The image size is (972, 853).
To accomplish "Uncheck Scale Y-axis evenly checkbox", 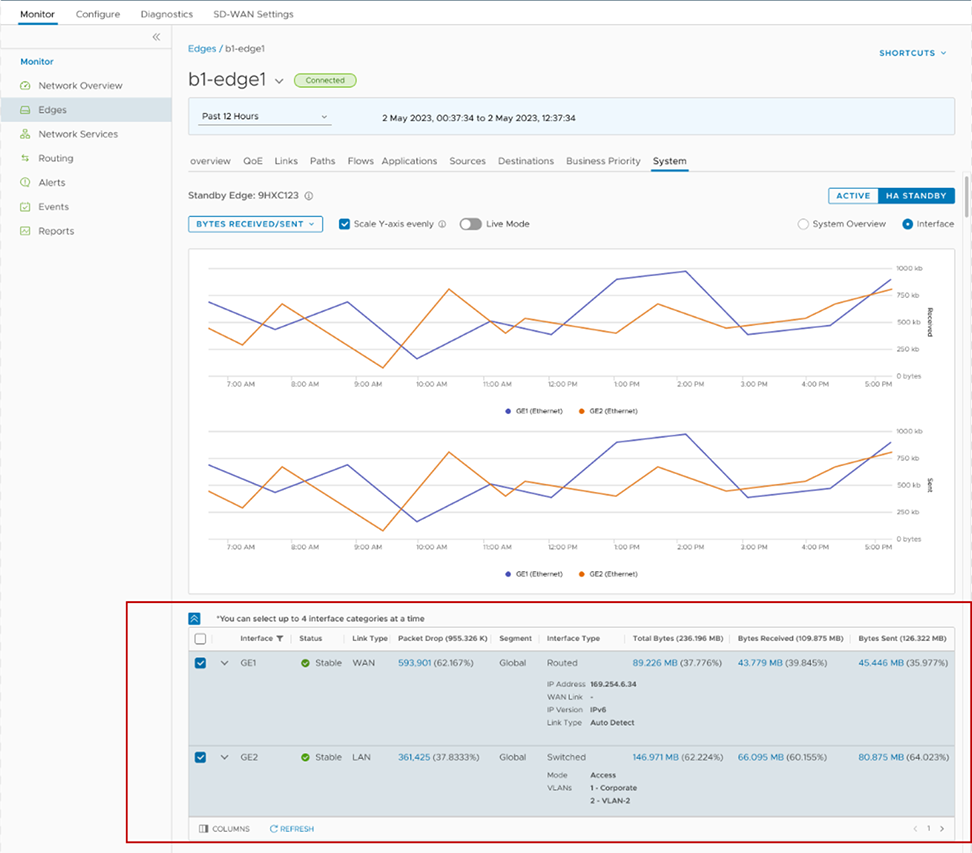I will pyautogui.click(x=345, y=224).
